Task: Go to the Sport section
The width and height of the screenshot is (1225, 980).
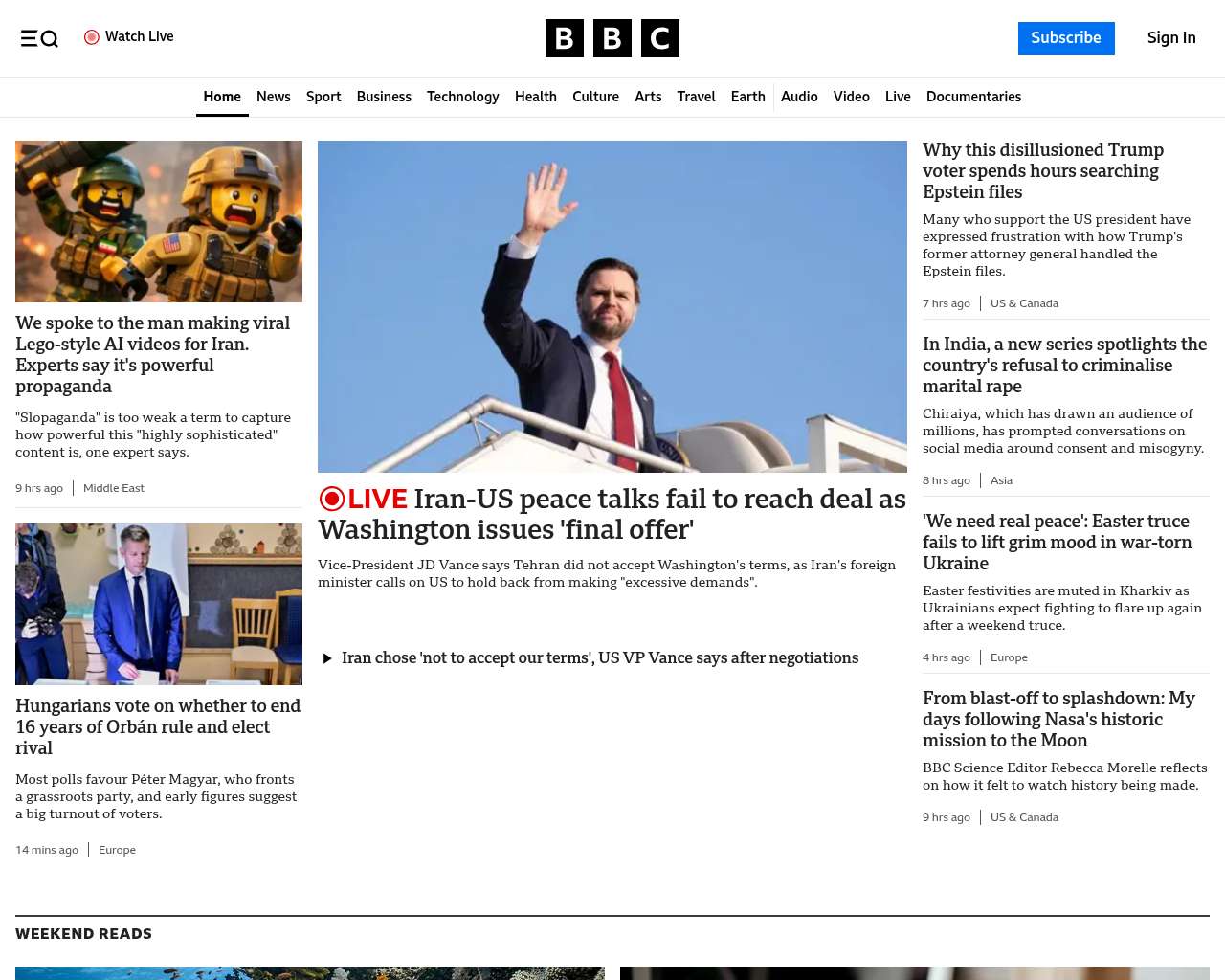Action: pos(323,97)
